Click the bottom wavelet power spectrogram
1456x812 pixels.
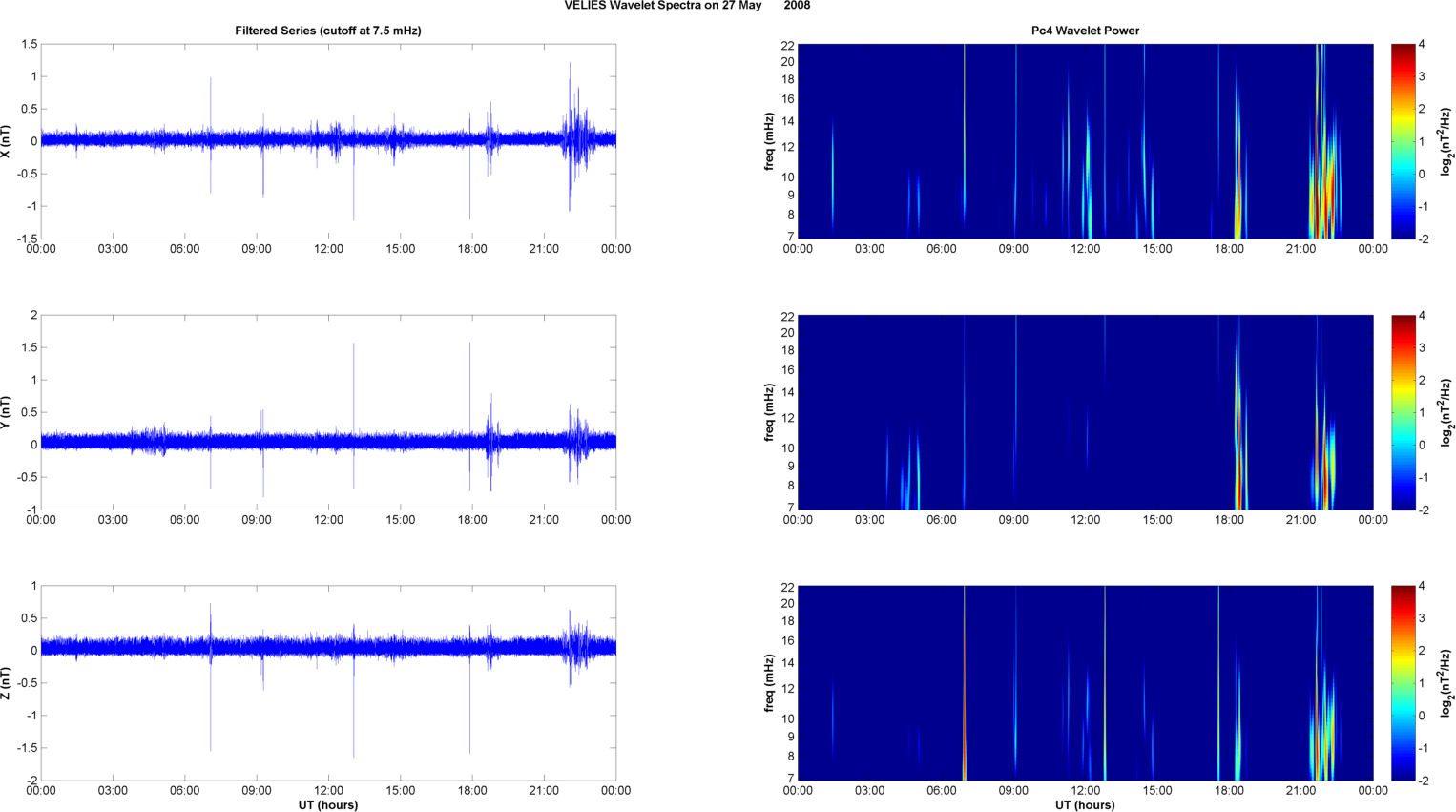coord(1085,683)
